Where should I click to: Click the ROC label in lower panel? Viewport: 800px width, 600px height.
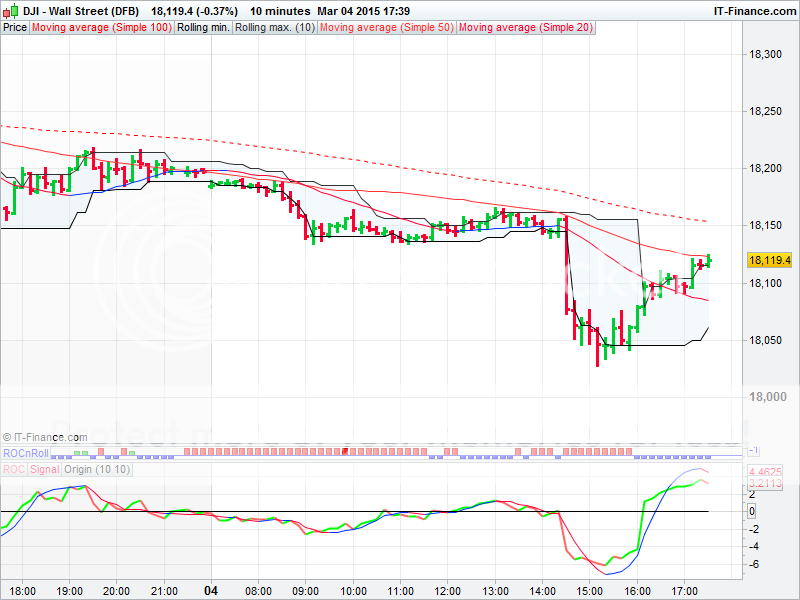[x=13, y=468]
